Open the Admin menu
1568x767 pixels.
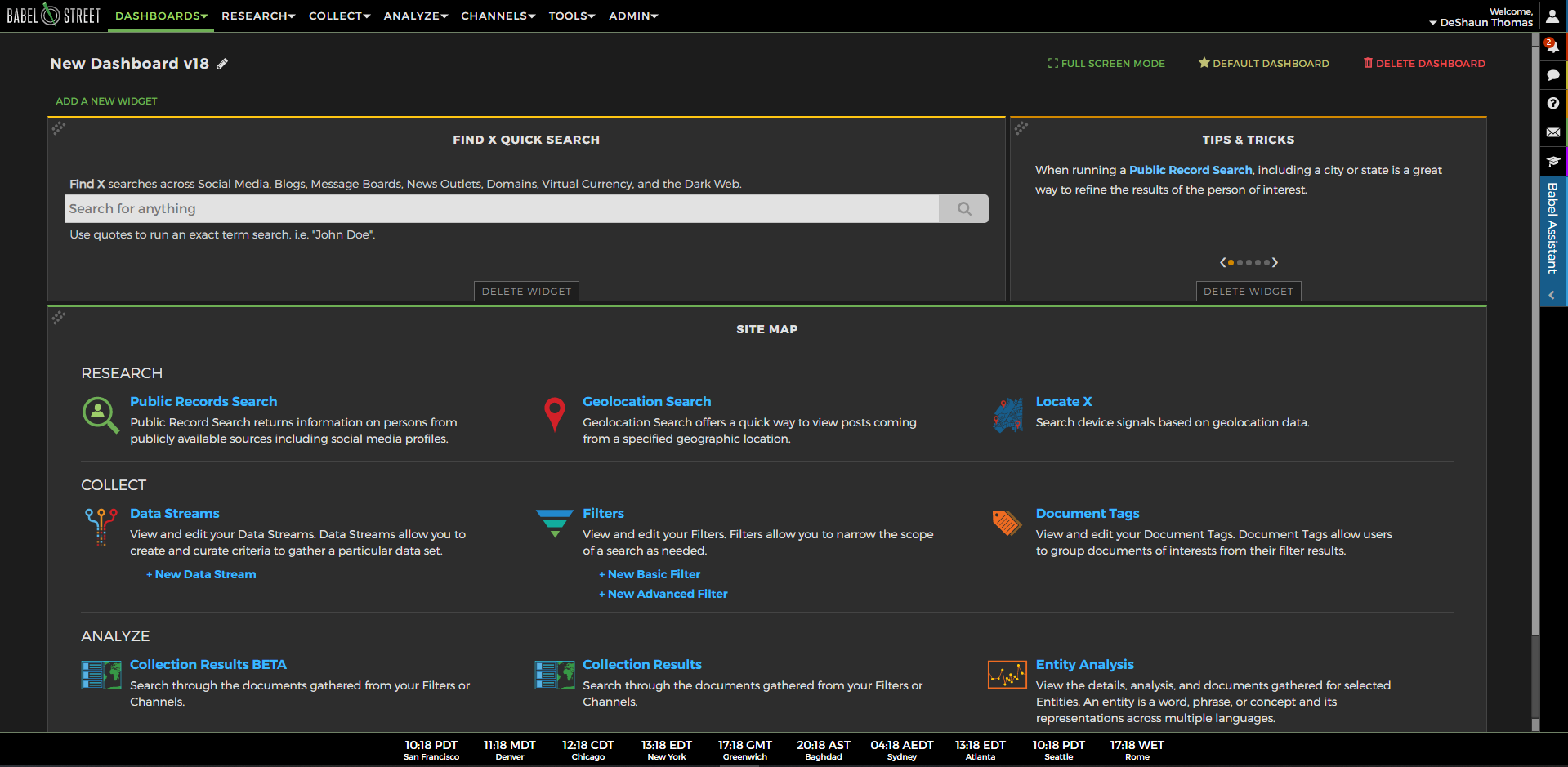coord(633,16)
